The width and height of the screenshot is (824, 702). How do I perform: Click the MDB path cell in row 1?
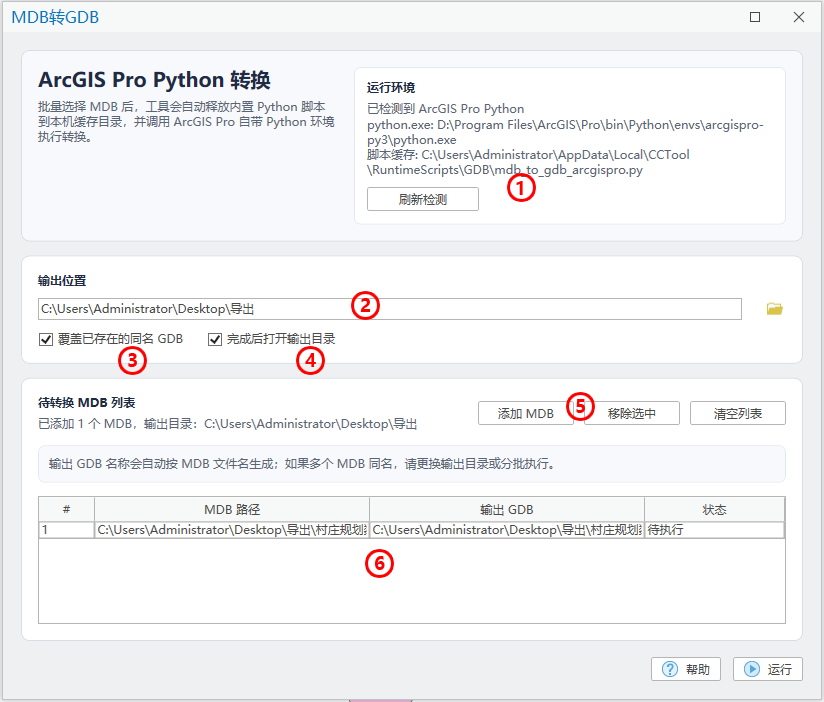(x=231, y=530)
